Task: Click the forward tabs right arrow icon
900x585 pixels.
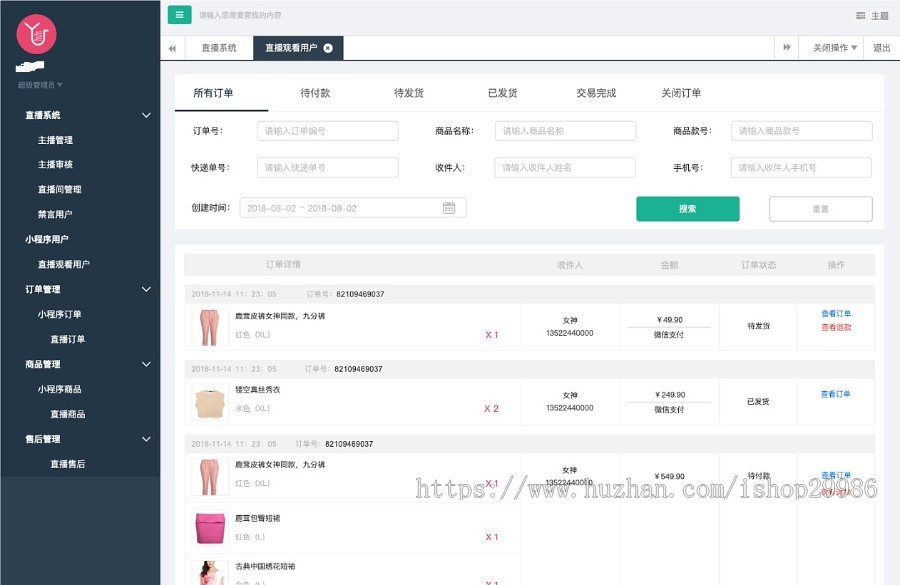Action: [786, 48]
